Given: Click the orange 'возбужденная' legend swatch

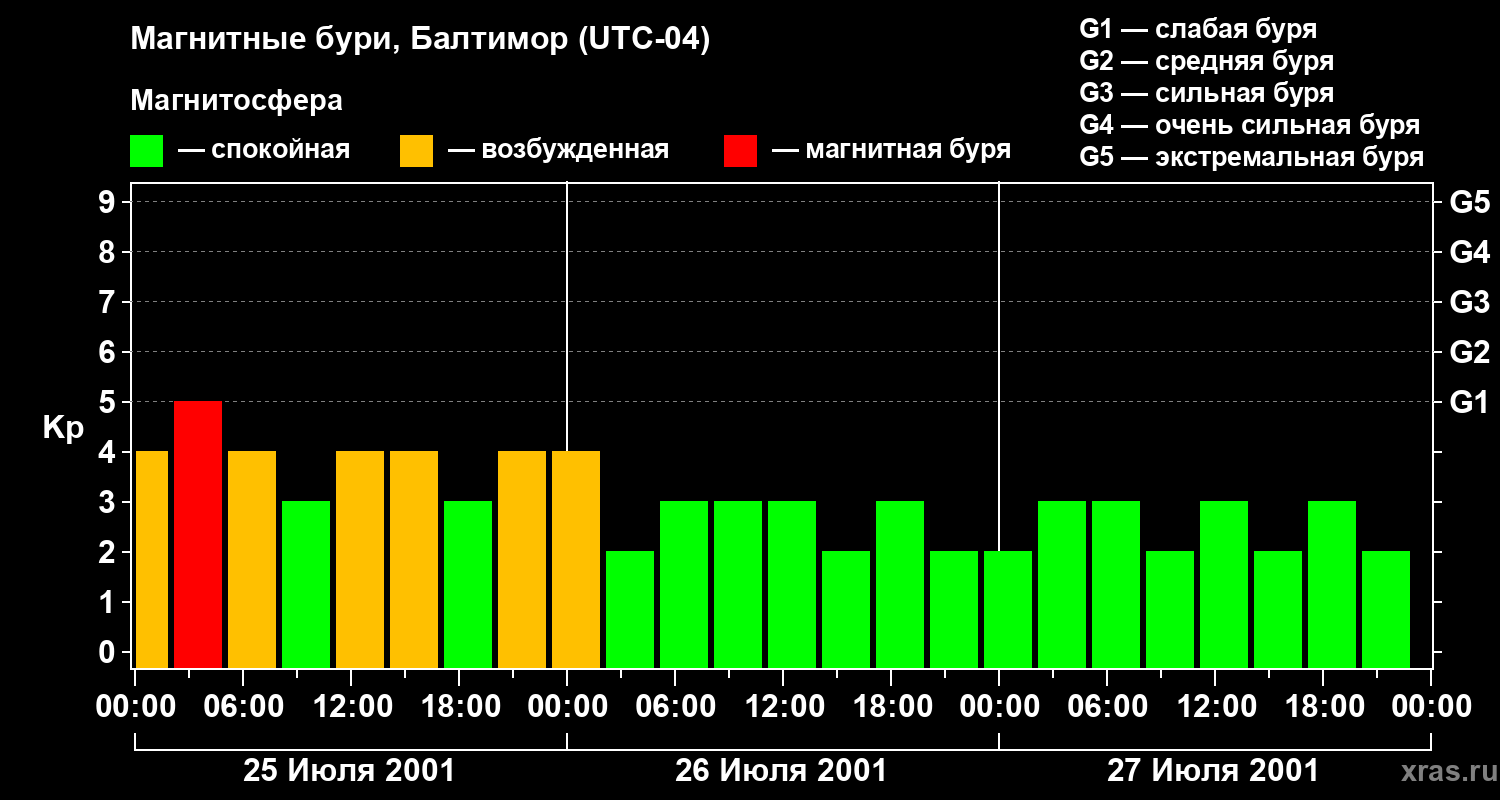Looking at the screenshot, I should pos(416,151).
